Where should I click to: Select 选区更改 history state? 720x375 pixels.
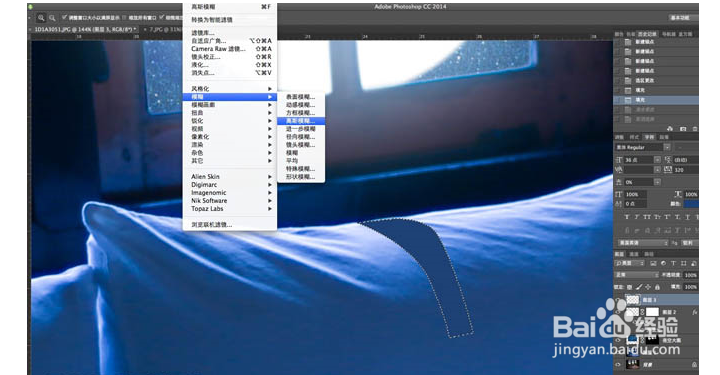coord(656,80)
